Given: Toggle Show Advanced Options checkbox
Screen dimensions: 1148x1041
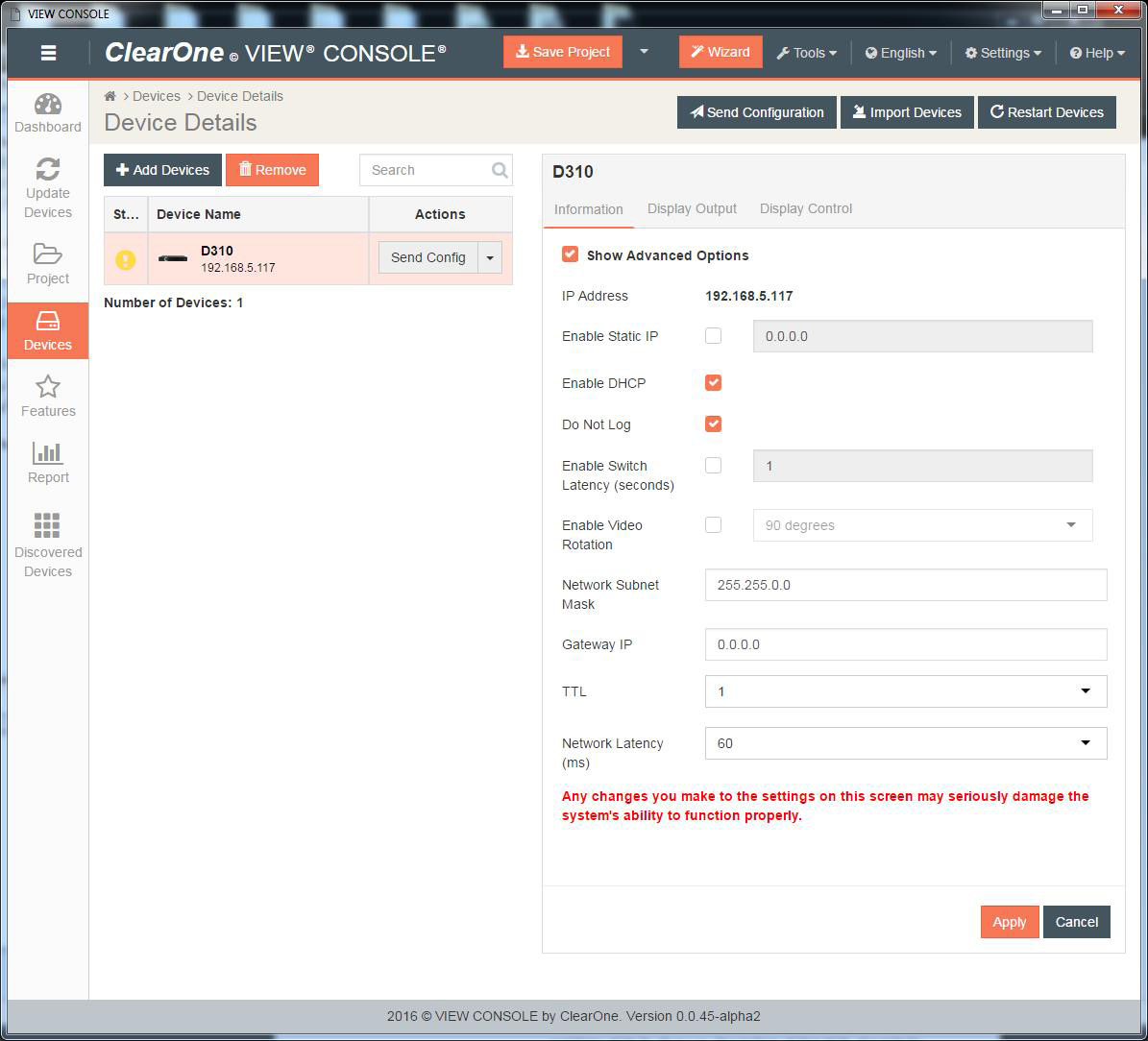Looking at the screenshot, I should 570,254.
